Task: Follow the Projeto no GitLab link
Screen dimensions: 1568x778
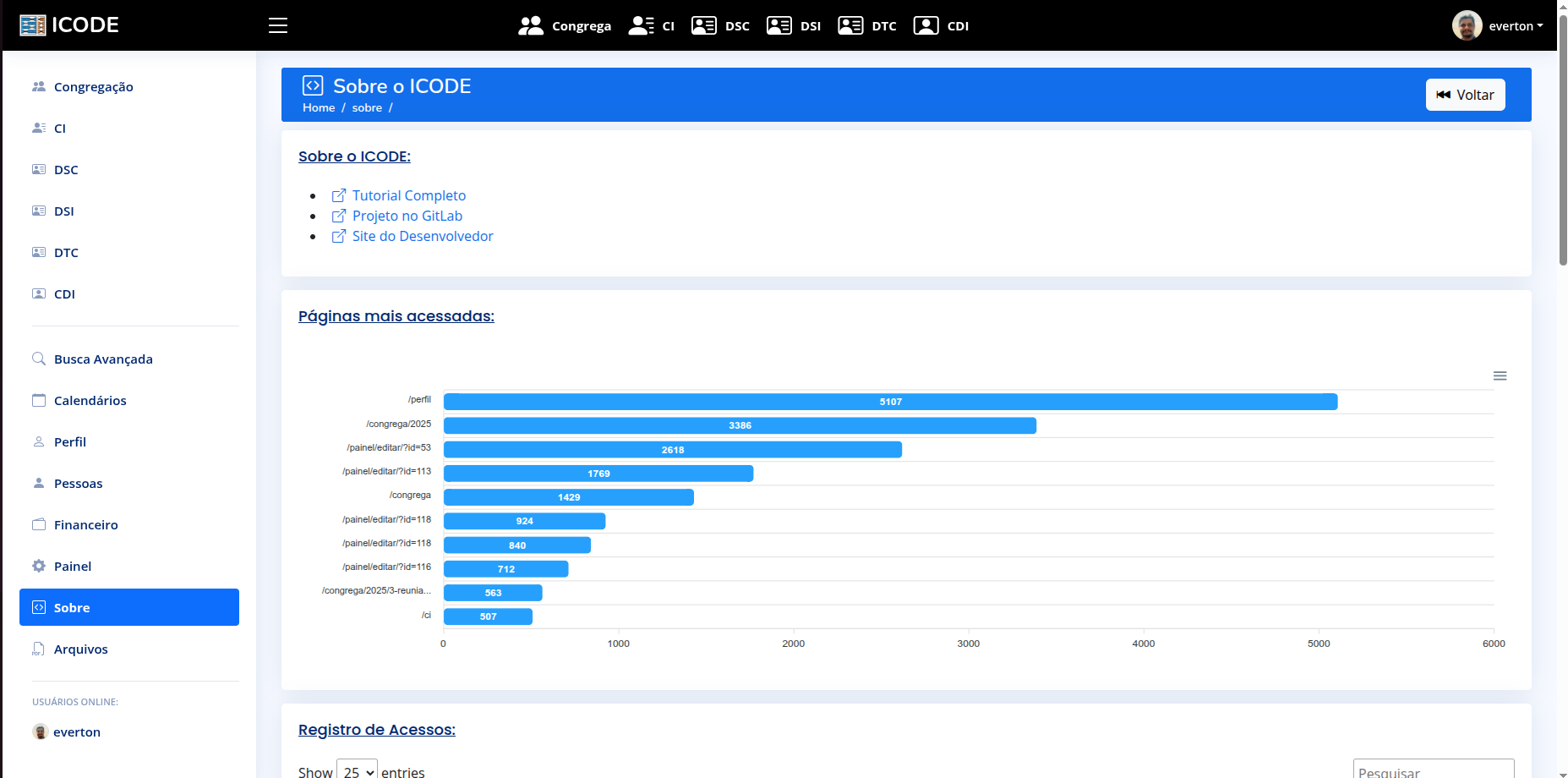Action: tap(407, 216)
